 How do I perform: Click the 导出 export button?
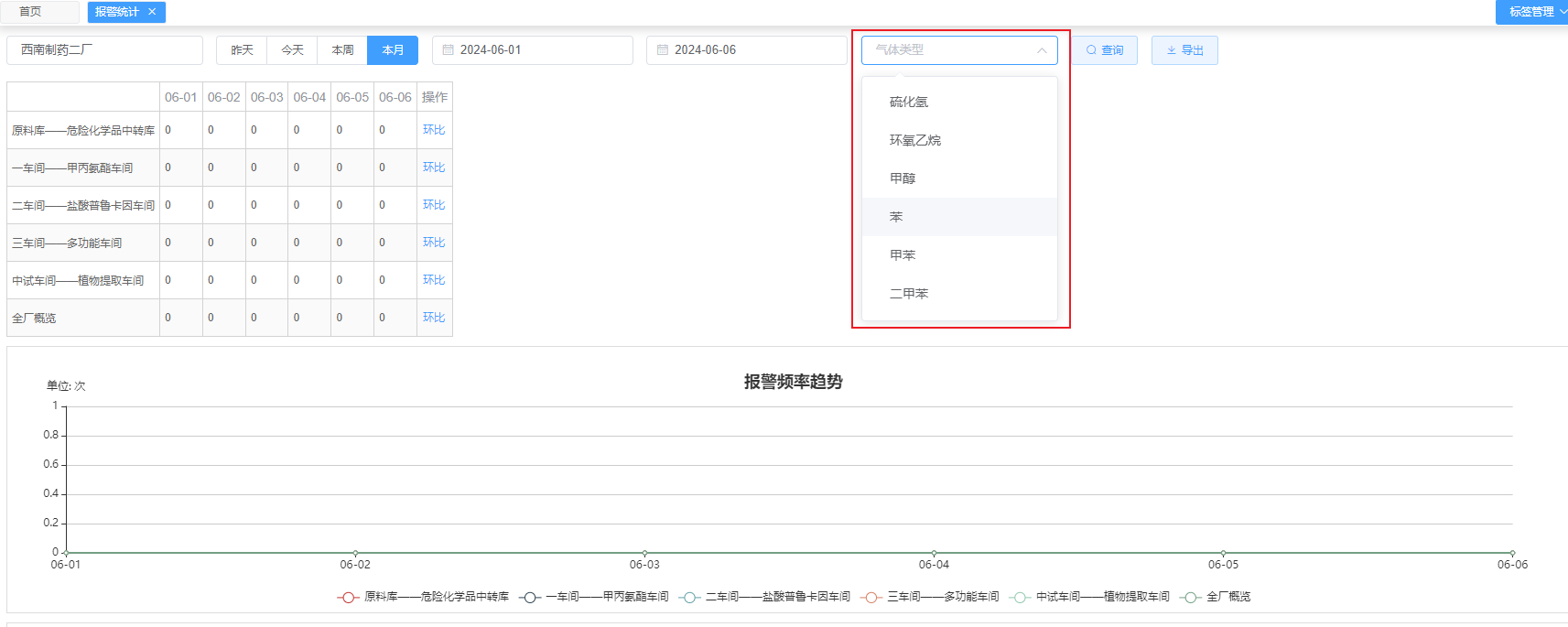click(x=1184, y=50)
